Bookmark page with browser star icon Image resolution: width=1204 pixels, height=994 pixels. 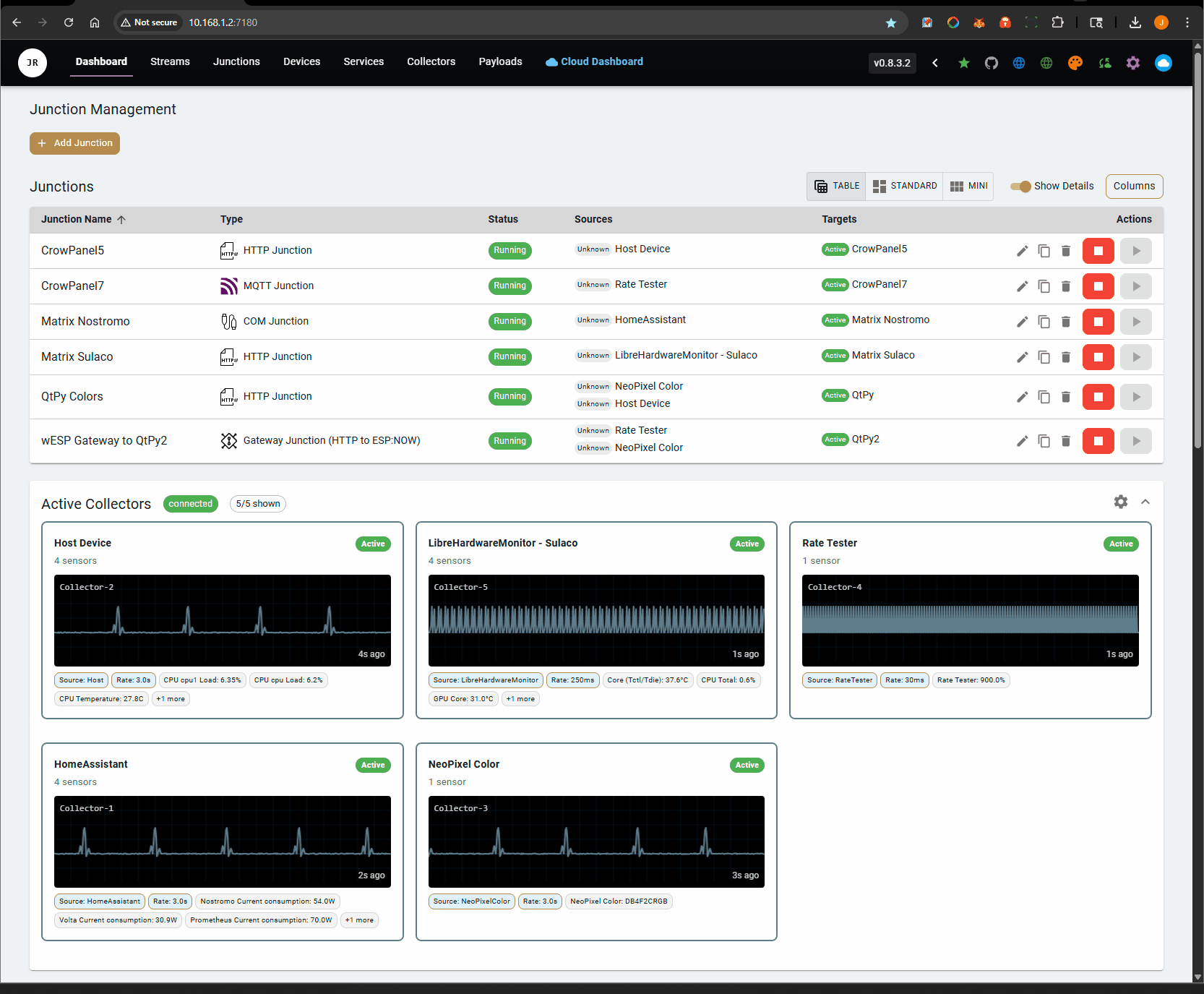point(891,22)
